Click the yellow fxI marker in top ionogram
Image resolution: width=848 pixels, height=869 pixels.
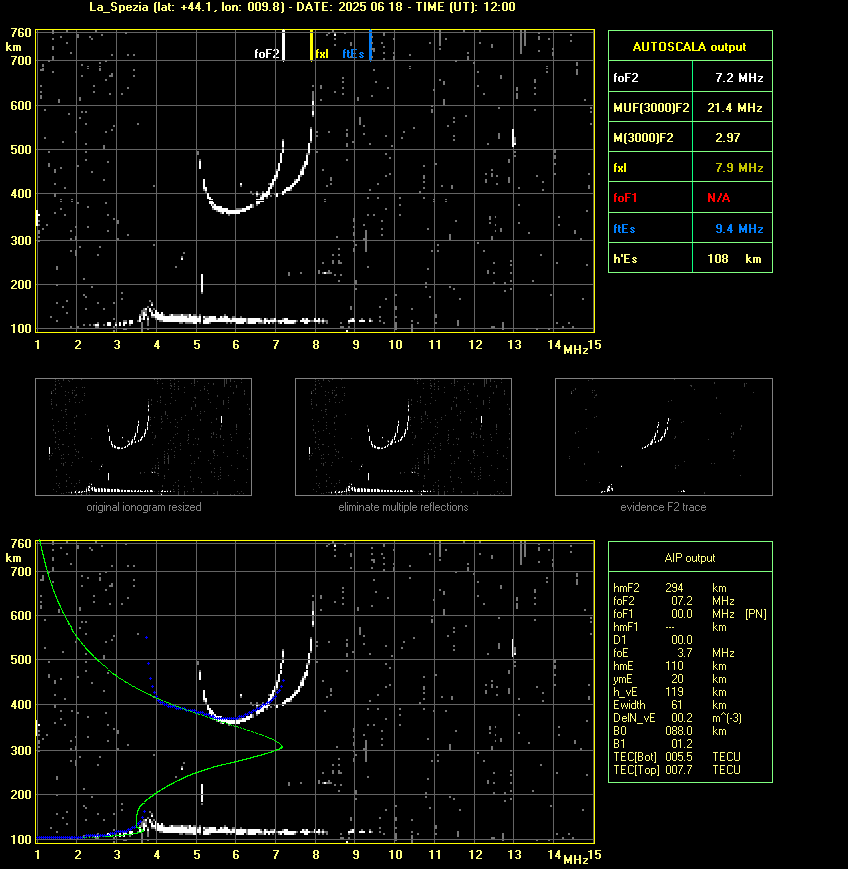tap(311, 45)
